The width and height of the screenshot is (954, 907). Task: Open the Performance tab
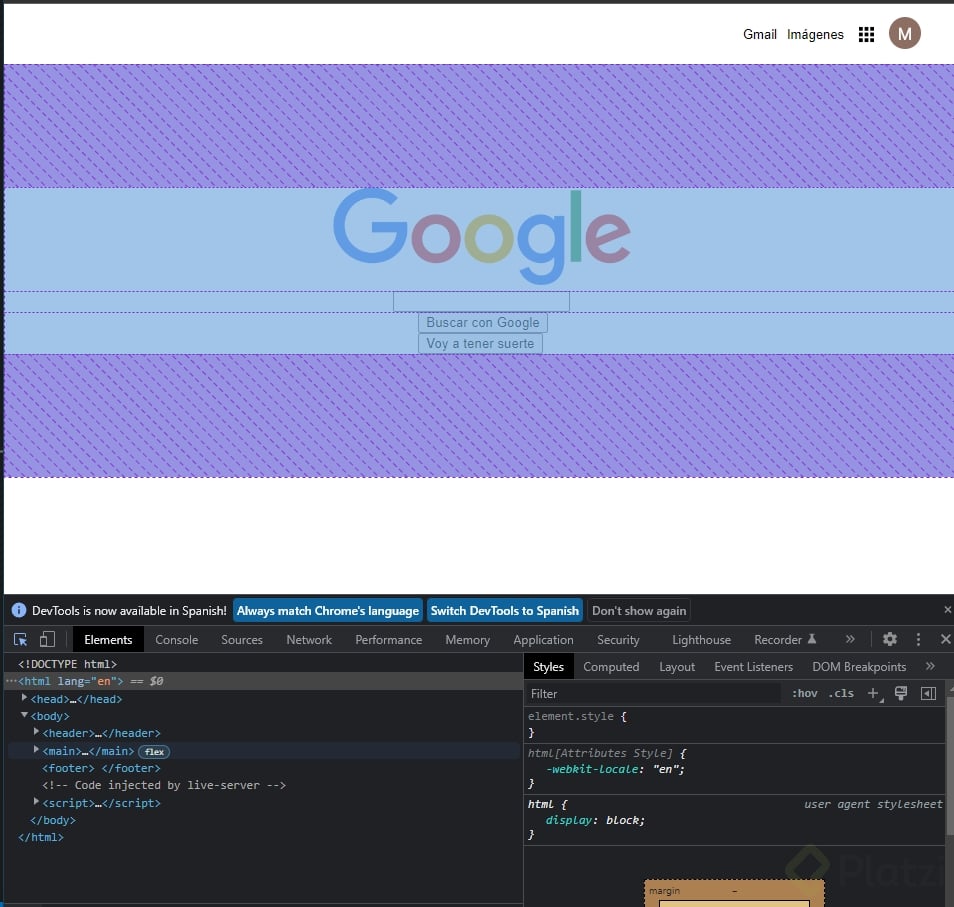388,640
